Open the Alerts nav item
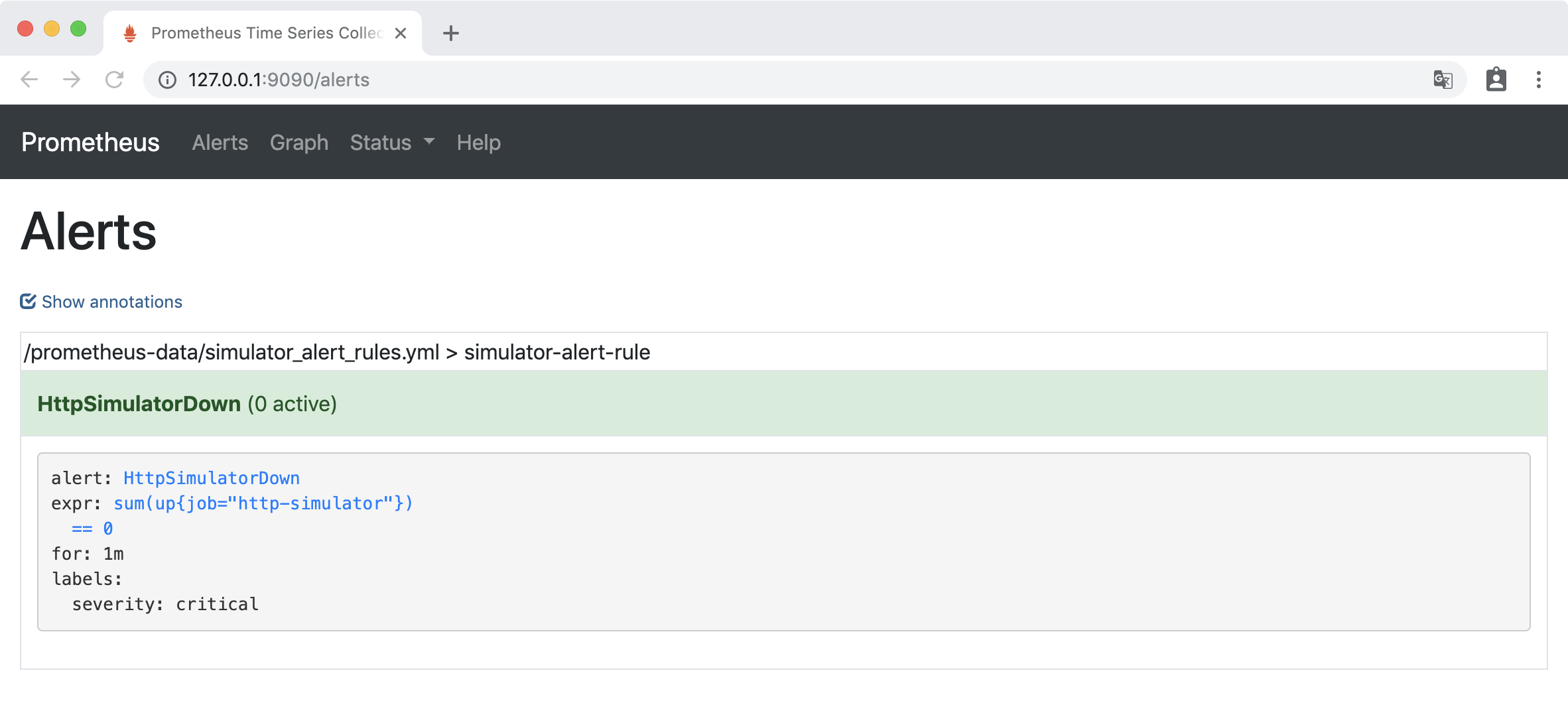 220,142
